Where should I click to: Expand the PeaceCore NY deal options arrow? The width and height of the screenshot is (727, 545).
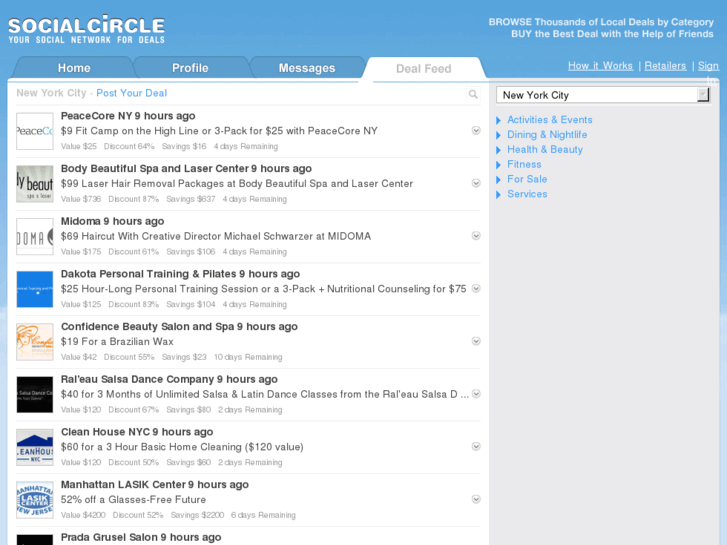(476, 130)
